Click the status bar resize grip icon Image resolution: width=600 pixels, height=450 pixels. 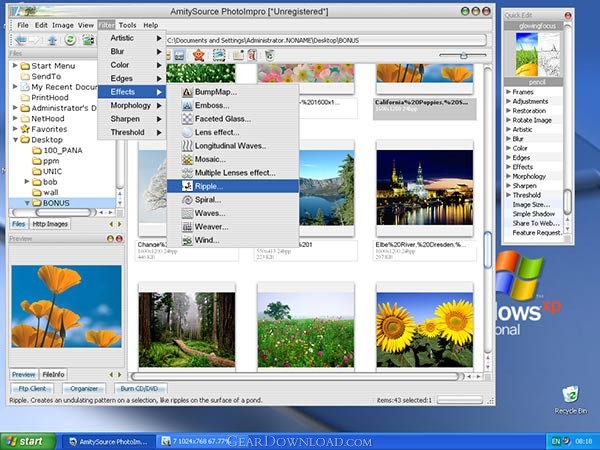tap(490, 401)
